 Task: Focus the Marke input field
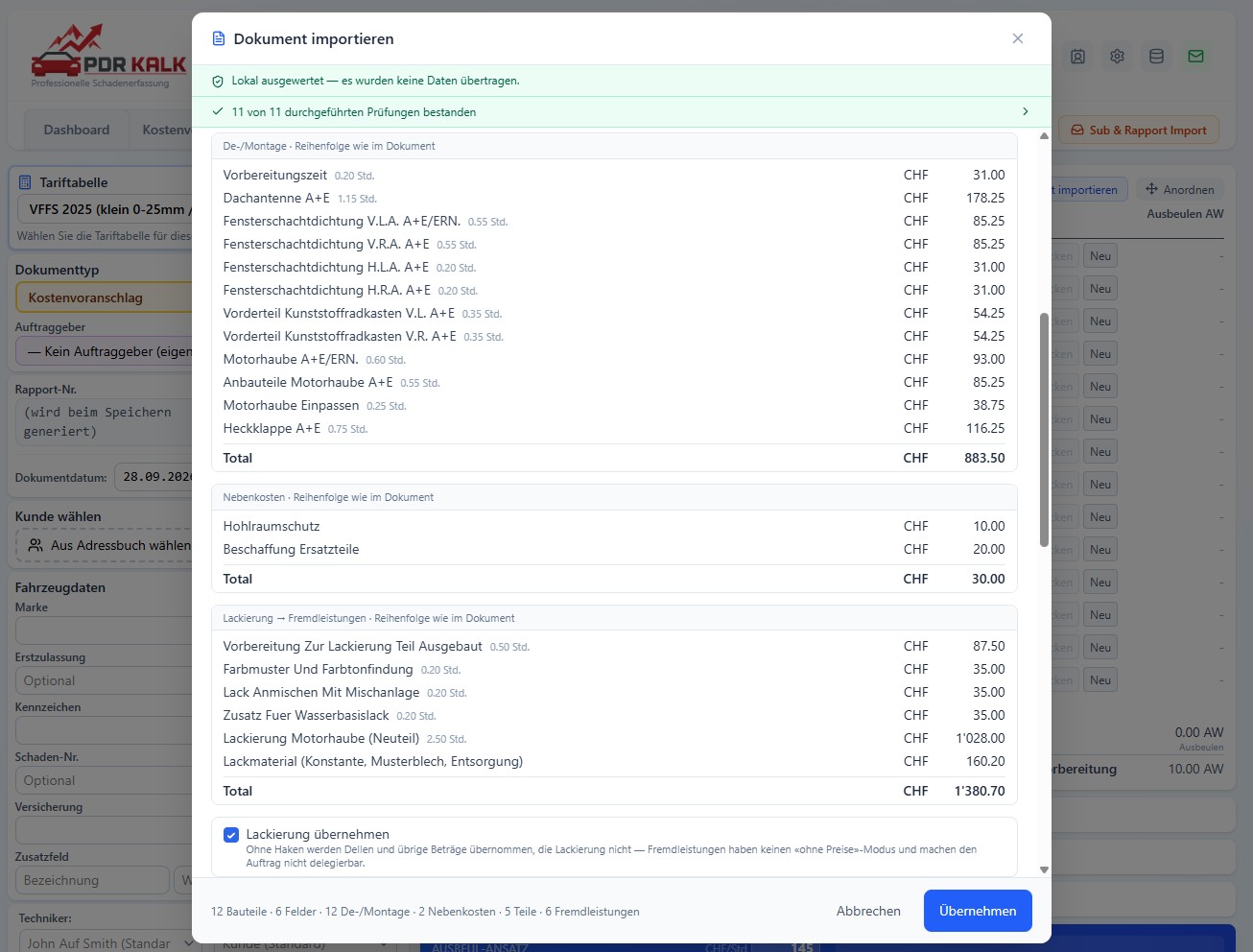(106, 631)
